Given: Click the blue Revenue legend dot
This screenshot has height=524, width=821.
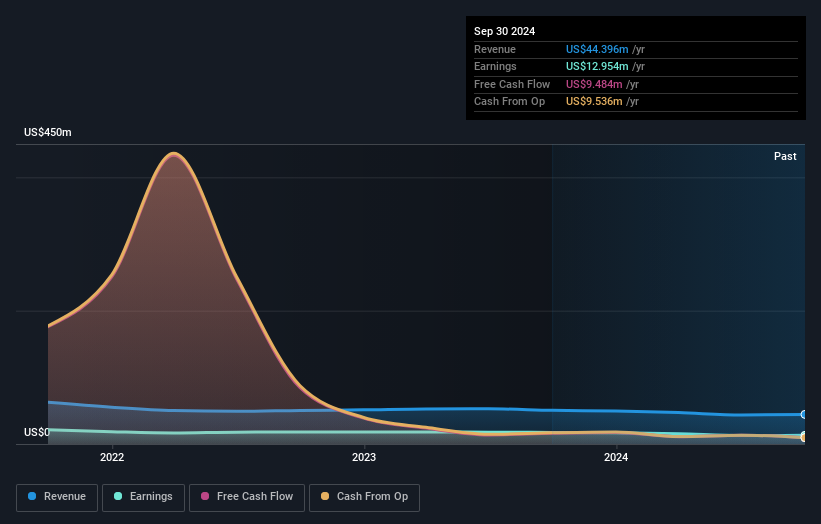Looking at the screenshot, I should point(32,496).
